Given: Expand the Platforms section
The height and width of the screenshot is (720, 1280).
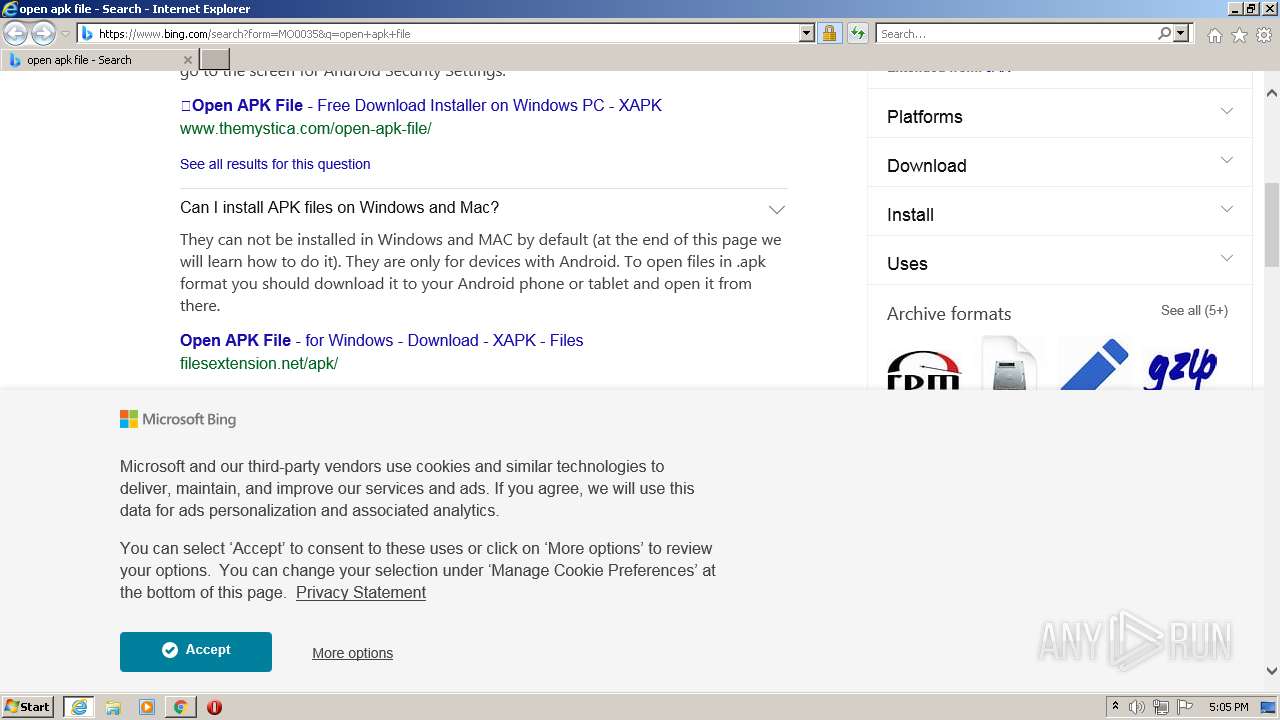Looking at the screenshot, I should (x=1059, y=116).
